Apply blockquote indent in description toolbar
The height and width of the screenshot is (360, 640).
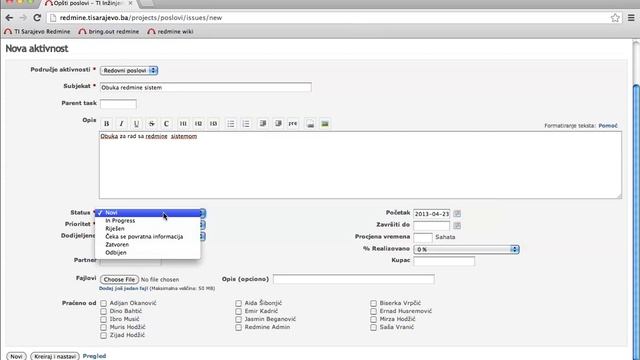(263, 123)
